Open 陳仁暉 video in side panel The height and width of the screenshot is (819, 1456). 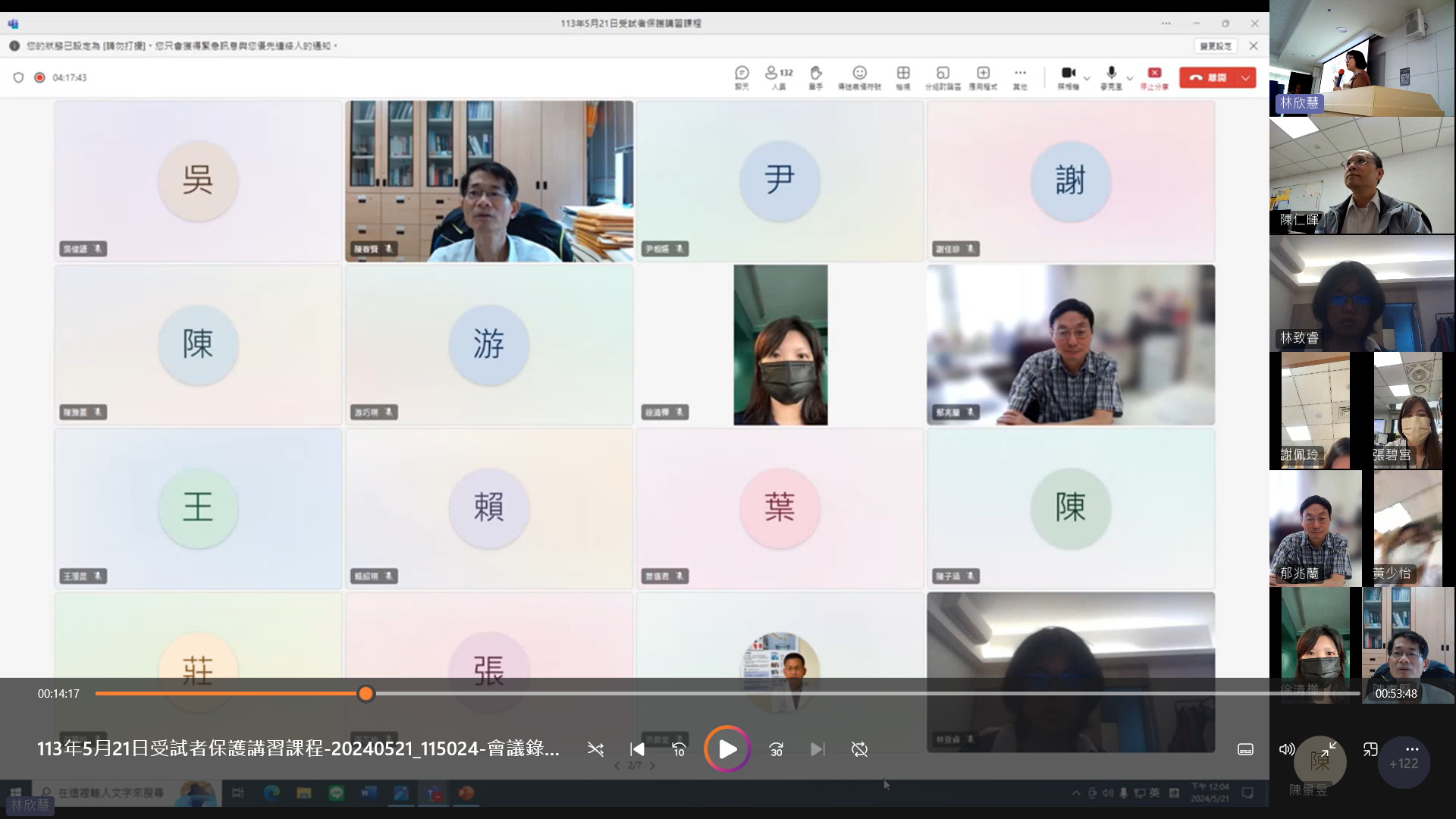(1362, 176)
